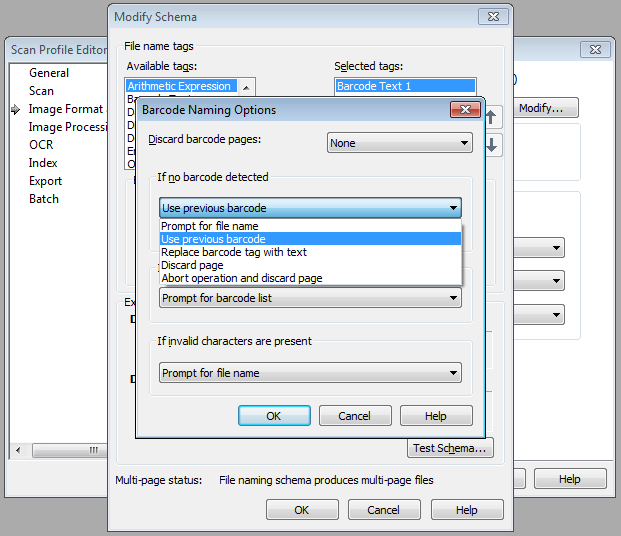Click the Modify button in Scan Profile Editor
Image resolution: width=621 pixels, height=536 pixels.
coord(545,108)
